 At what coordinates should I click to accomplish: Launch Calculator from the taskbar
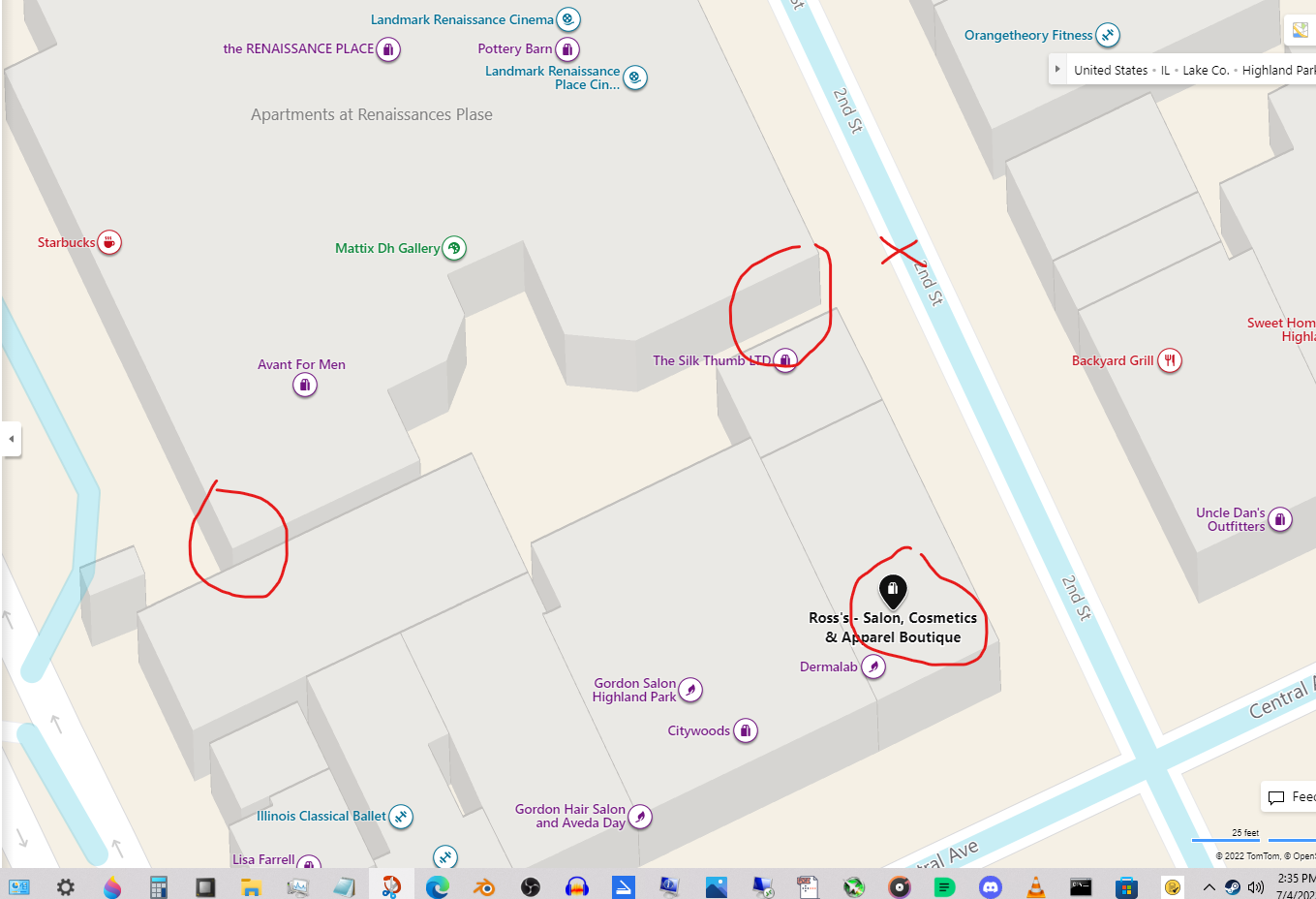pyautogui.click(x=158, y=886)
